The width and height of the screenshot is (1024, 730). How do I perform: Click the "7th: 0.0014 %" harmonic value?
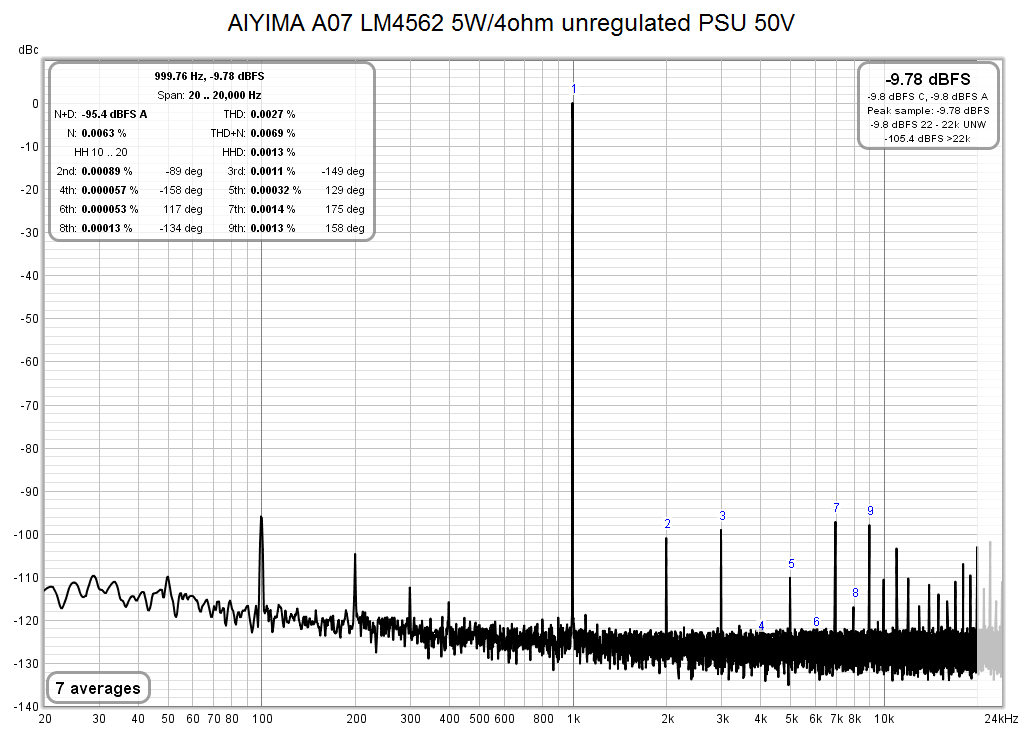point(262,209)
